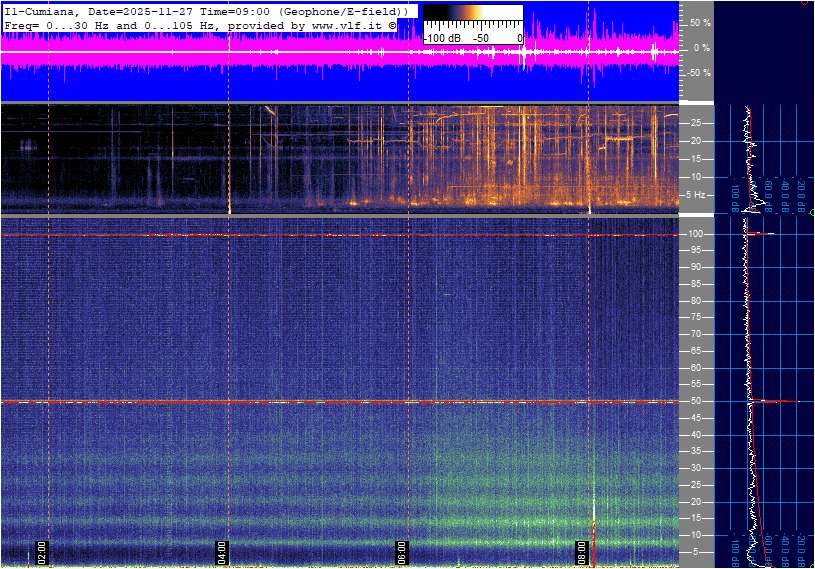Jump to the 08:00 time marker
The height and width of the screenshot is (569, 815).
coord(581,551)
